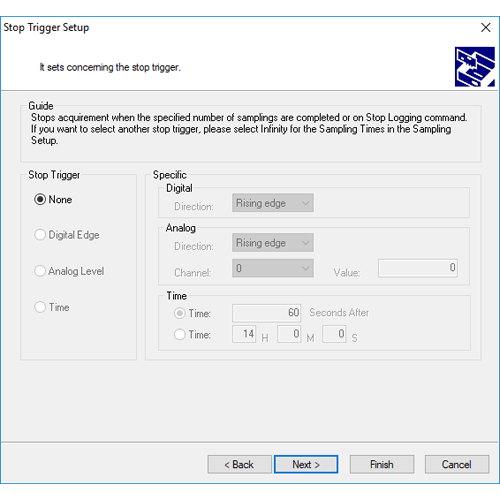The height and width of the screenshot is (500, 500).
Task: Click the blue wizard logo icon
Action: 475,67
